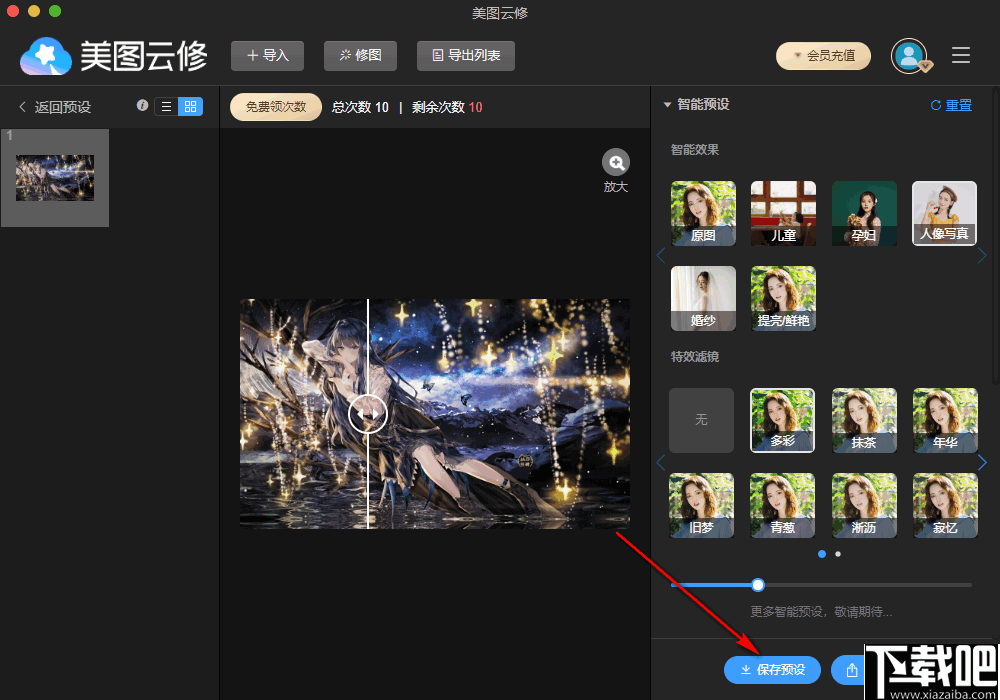
Task: Apply the 儿童 smart effect
Action: point(783,214)
